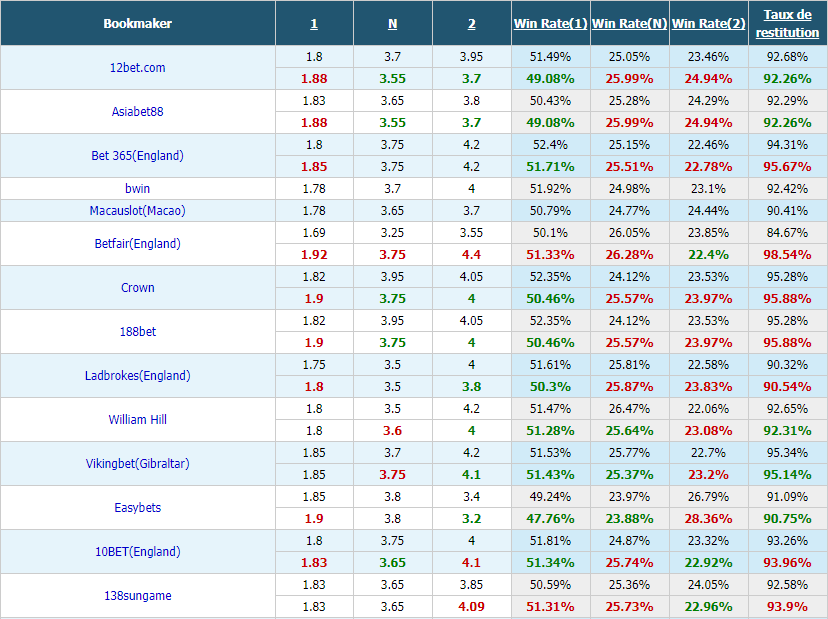Click the Bookmaker column header text
Image resolution: width=828 pixels, height=619 pixels.
(x=137, y=24)
